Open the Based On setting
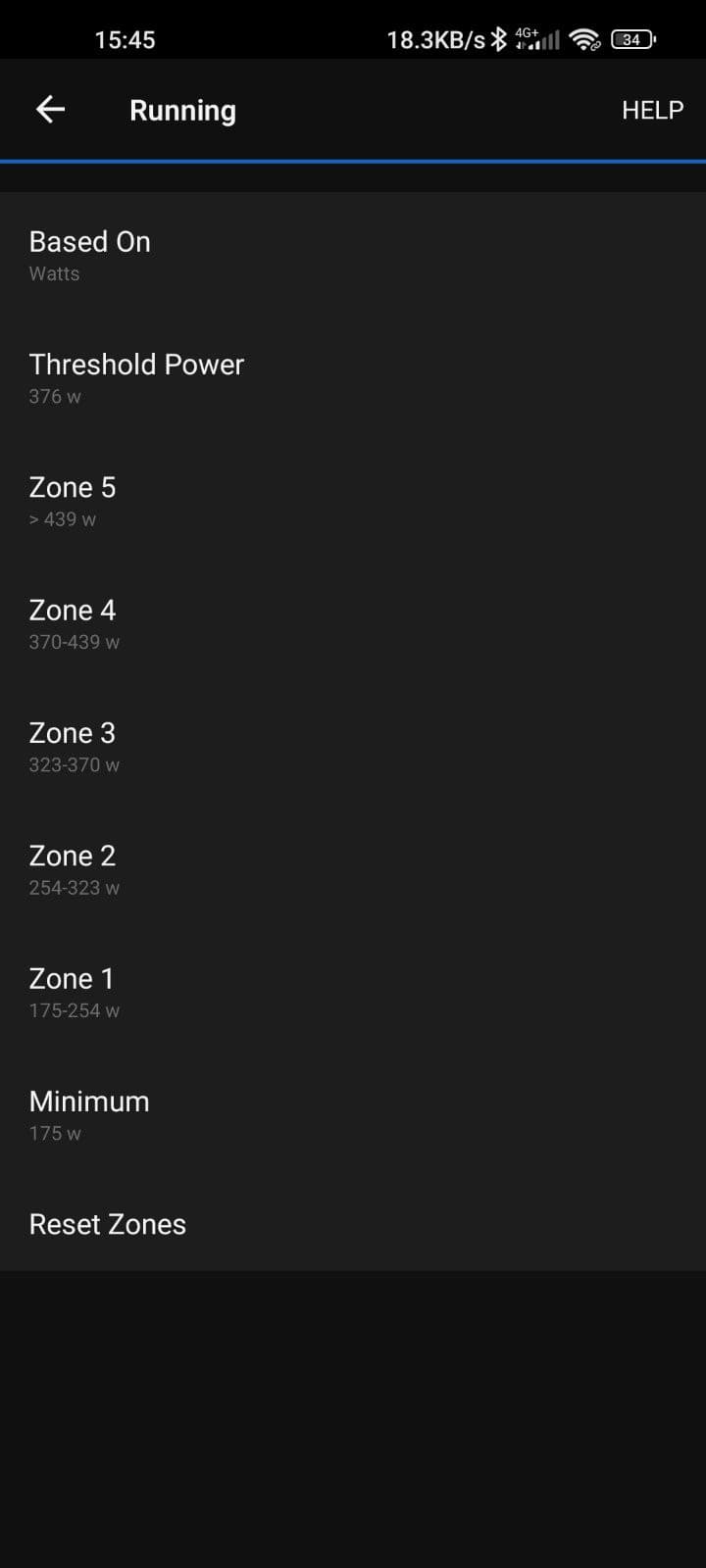Image resolution: width=706 pixels, height=1568 pixels. tap(353, 255)
